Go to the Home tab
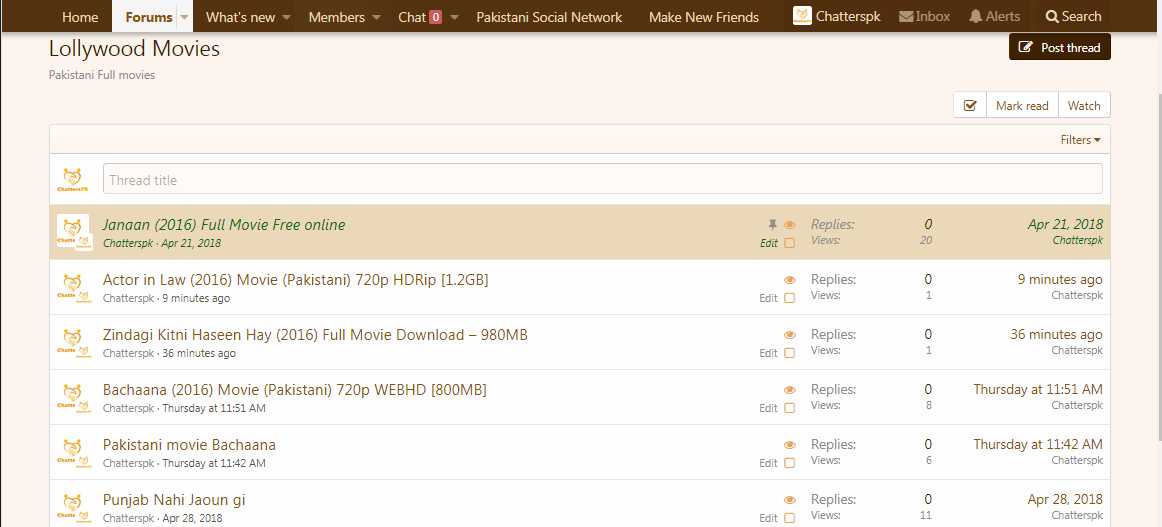The width and height of the screenshot is (1162, 527). [x=80, y=17]
